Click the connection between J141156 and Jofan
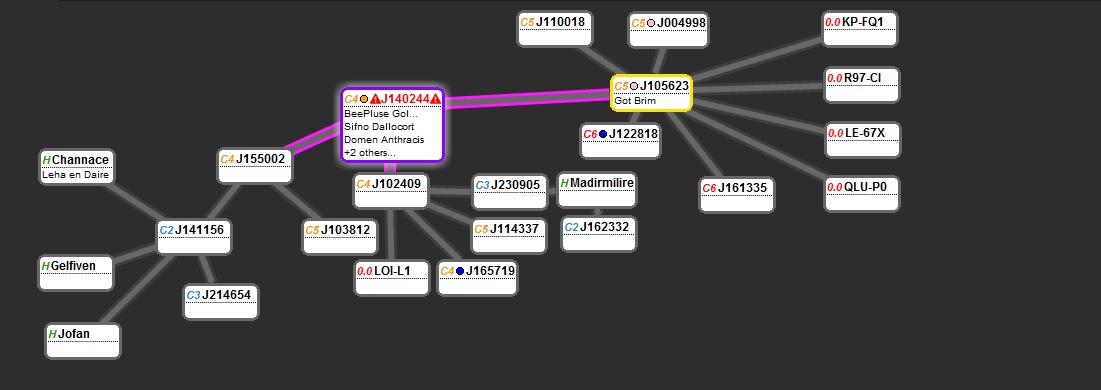This screenshot has height=390, width=1101. [139, 289]
